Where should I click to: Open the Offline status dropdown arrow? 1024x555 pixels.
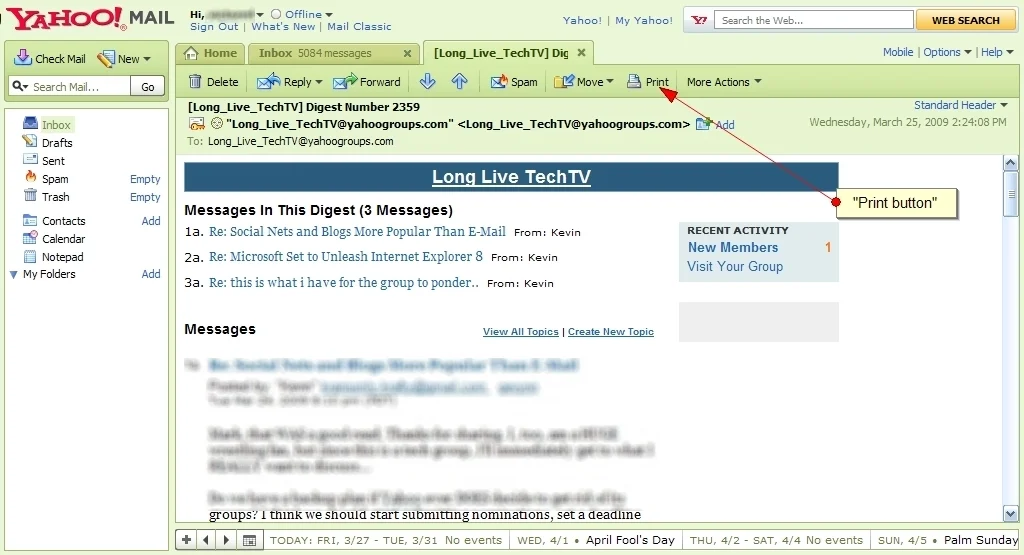click(328, 14)
